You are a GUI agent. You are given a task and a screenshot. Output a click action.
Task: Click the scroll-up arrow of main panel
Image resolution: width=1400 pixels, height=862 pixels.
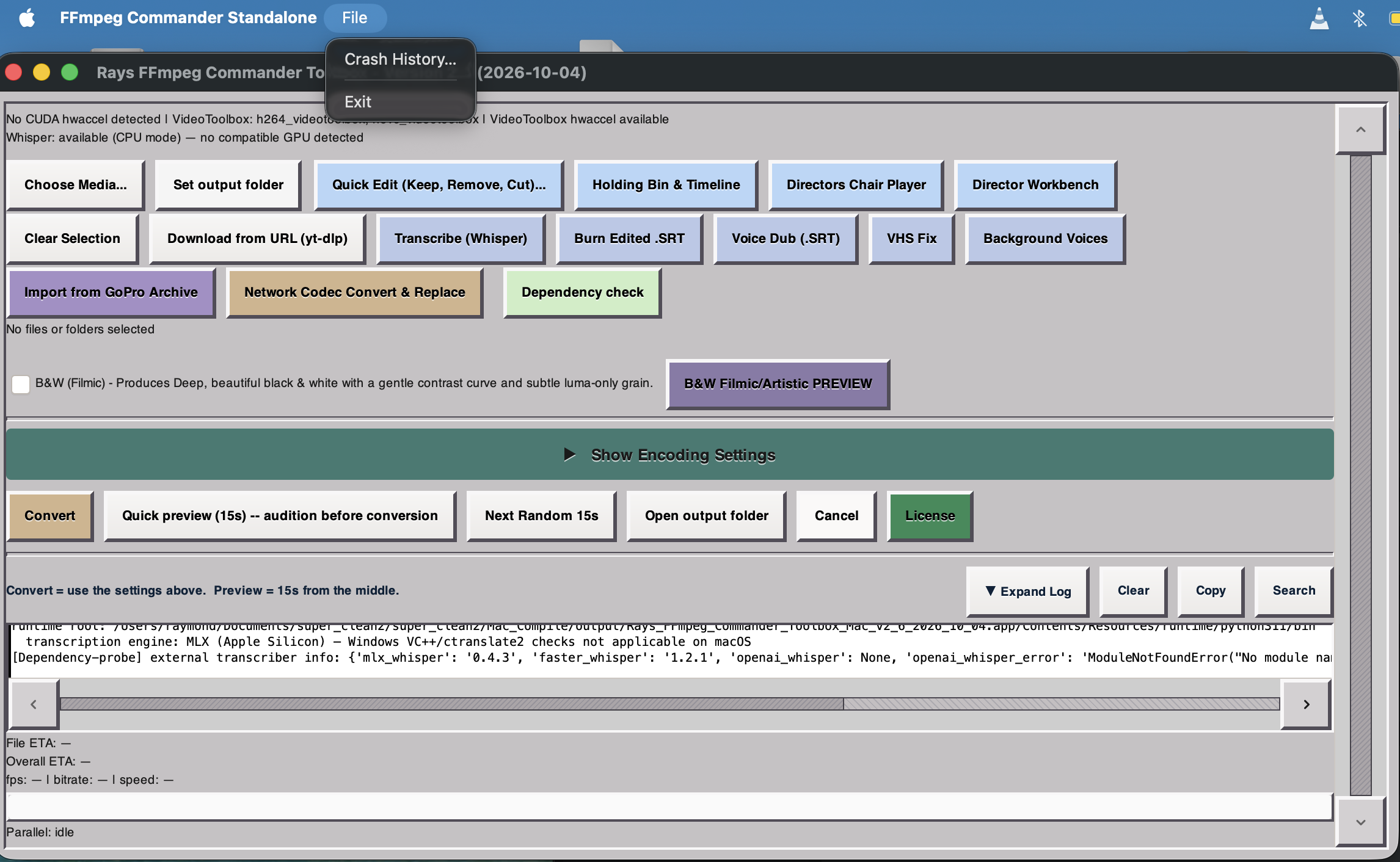[x=1361, y=130]
